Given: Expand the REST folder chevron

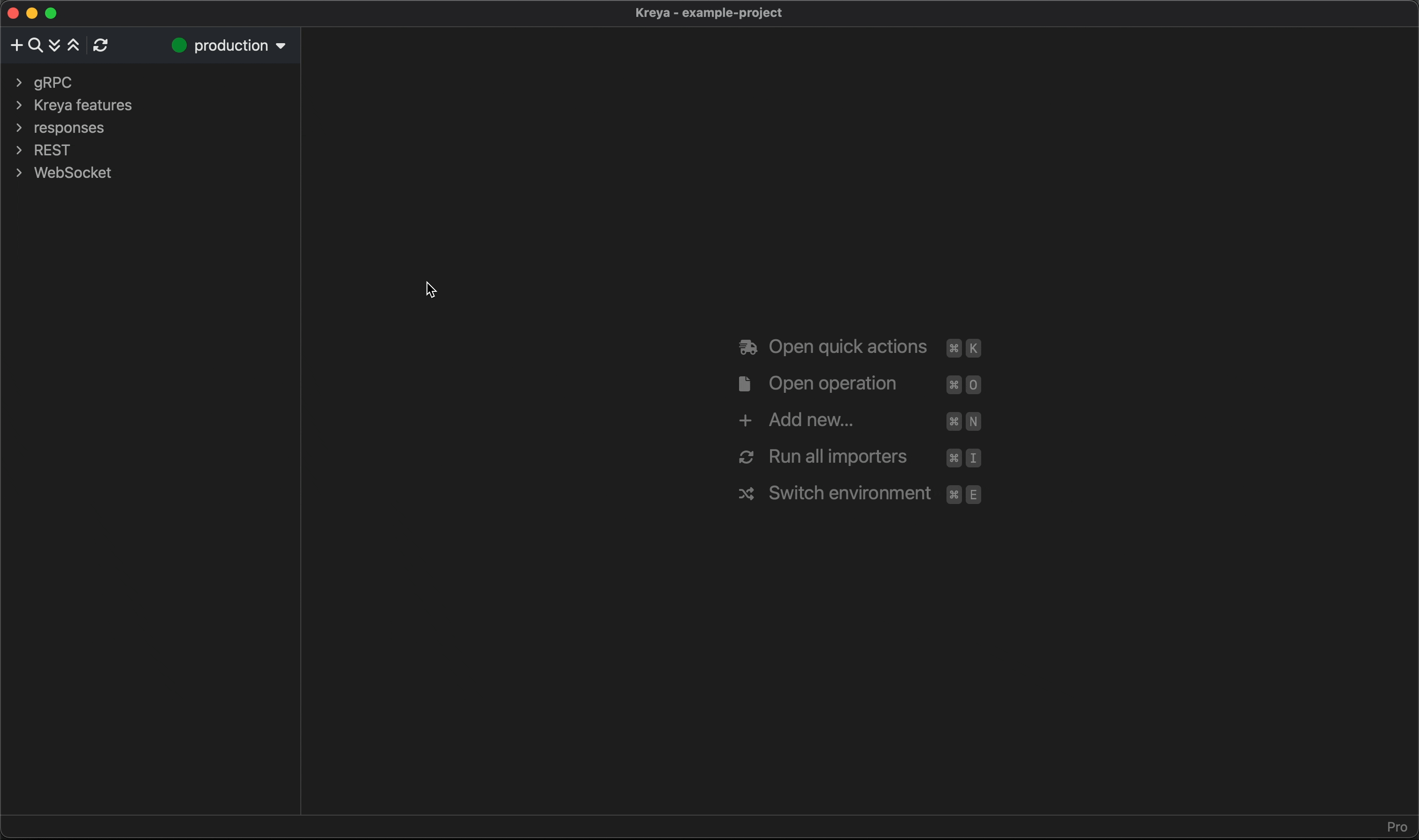Looking at the screenshot, I should coord(19,150).
